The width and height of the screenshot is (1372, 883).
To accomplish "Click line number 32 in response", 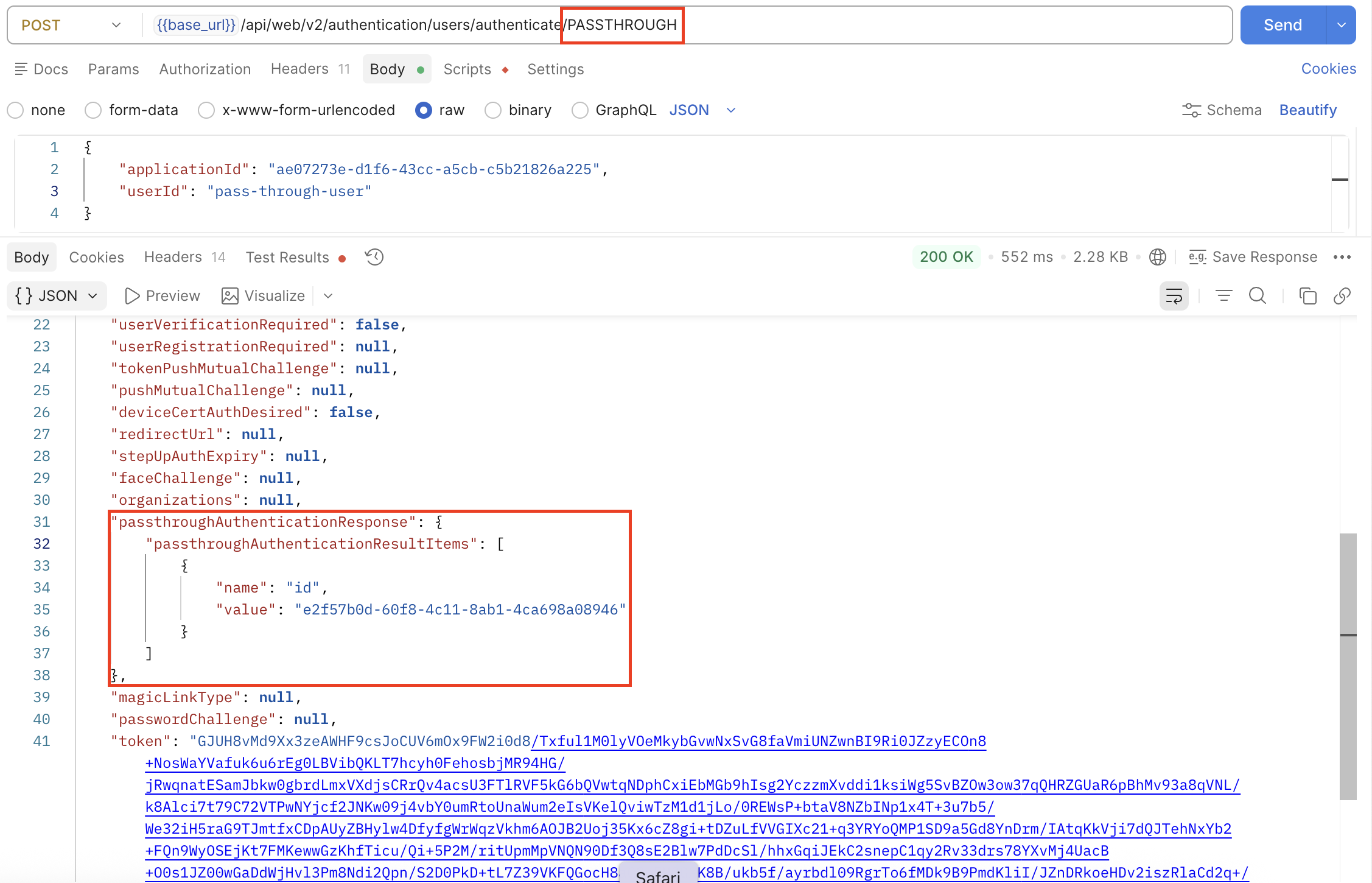I will click(41, 544).
